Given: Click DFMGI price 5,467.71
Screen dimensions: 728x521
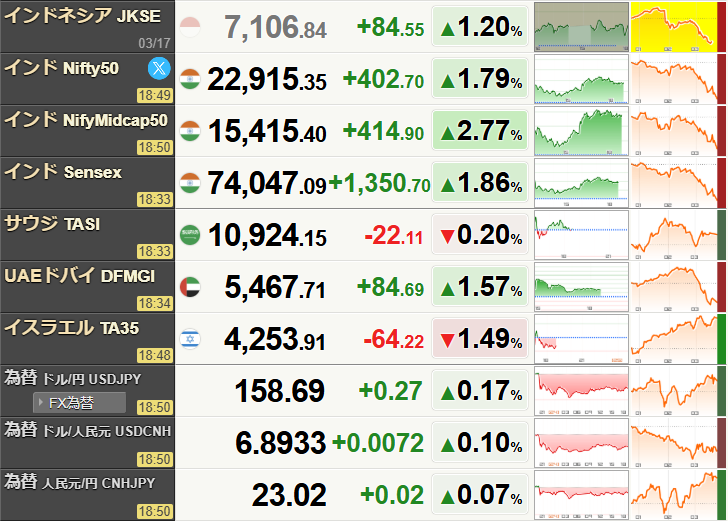Looking at the screenshot, I should click(275, 287).
